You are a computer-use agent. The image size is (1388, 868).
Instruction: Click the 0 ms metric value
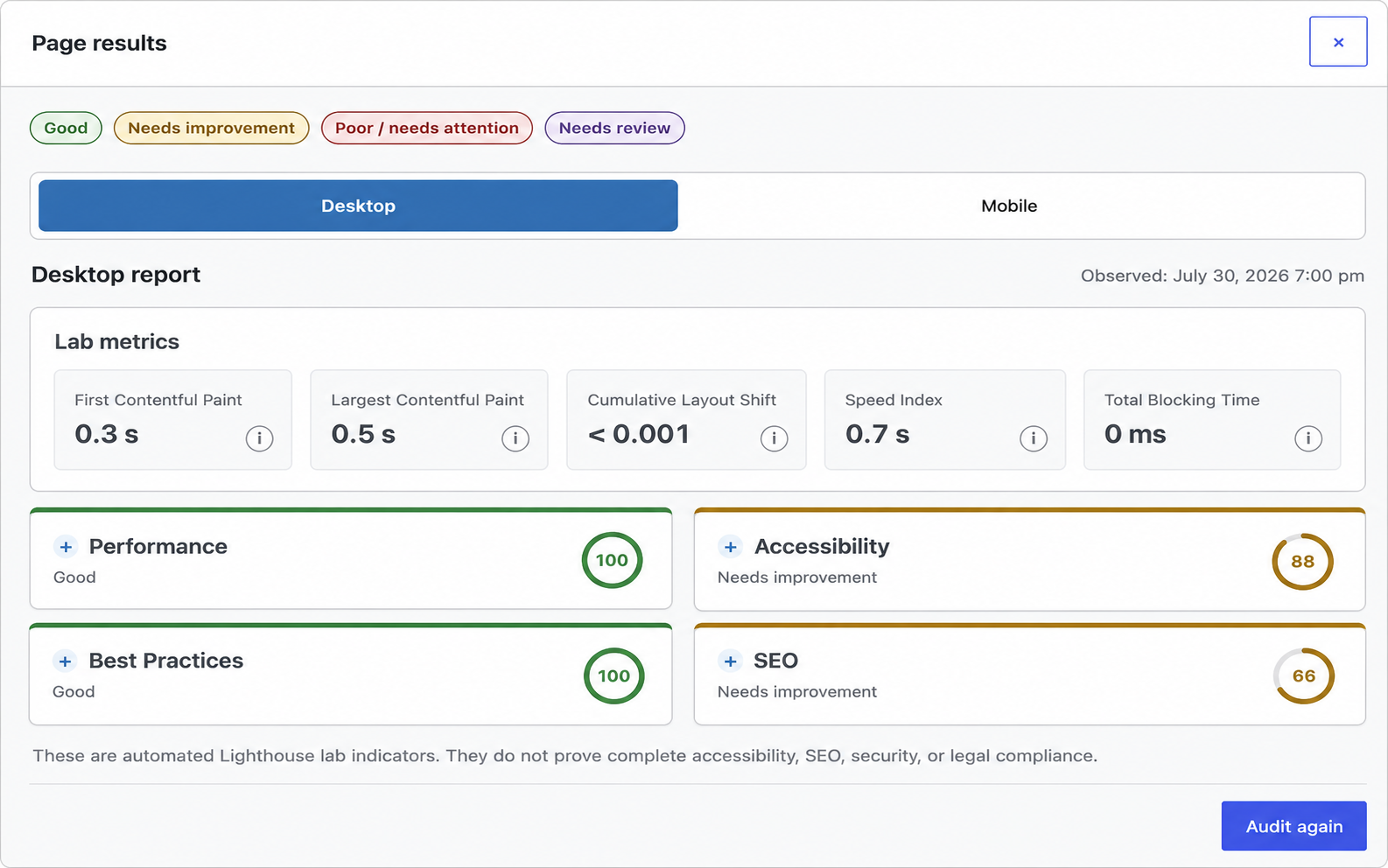[1135, 434]
